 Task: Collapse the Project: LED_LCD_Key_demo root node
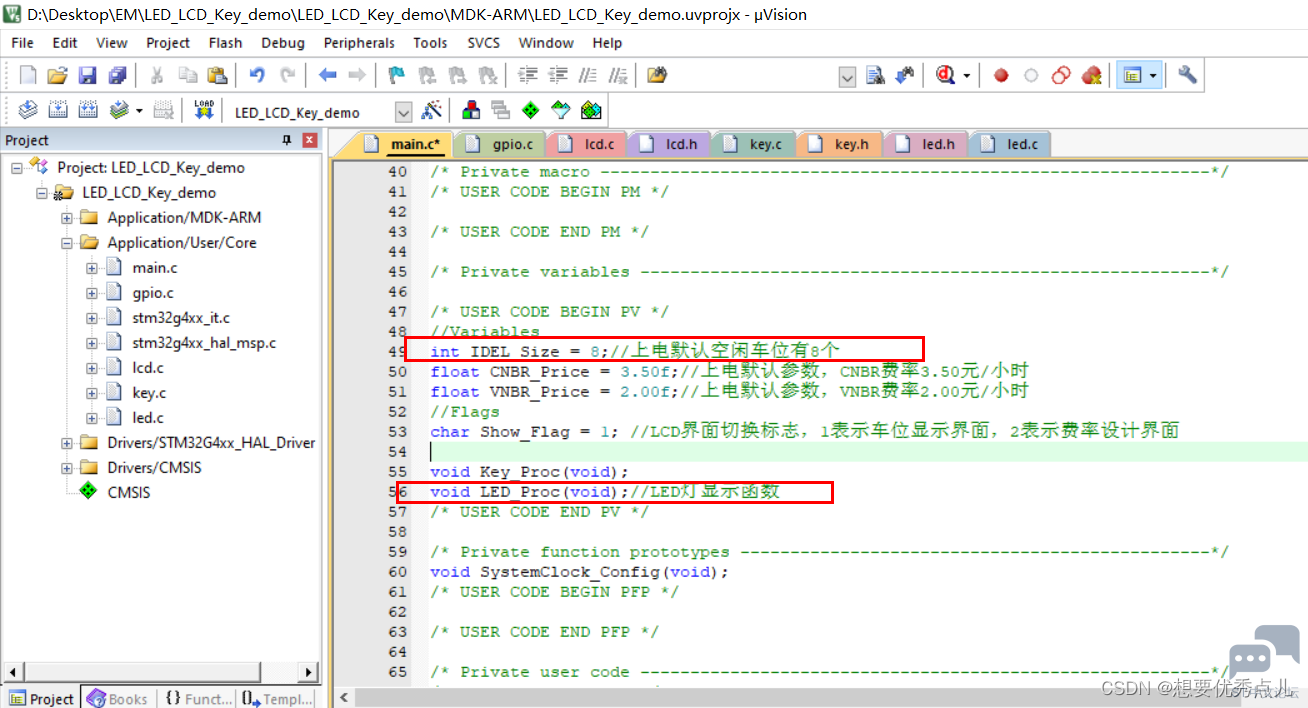pyautogui.click(x=17, y=168)
